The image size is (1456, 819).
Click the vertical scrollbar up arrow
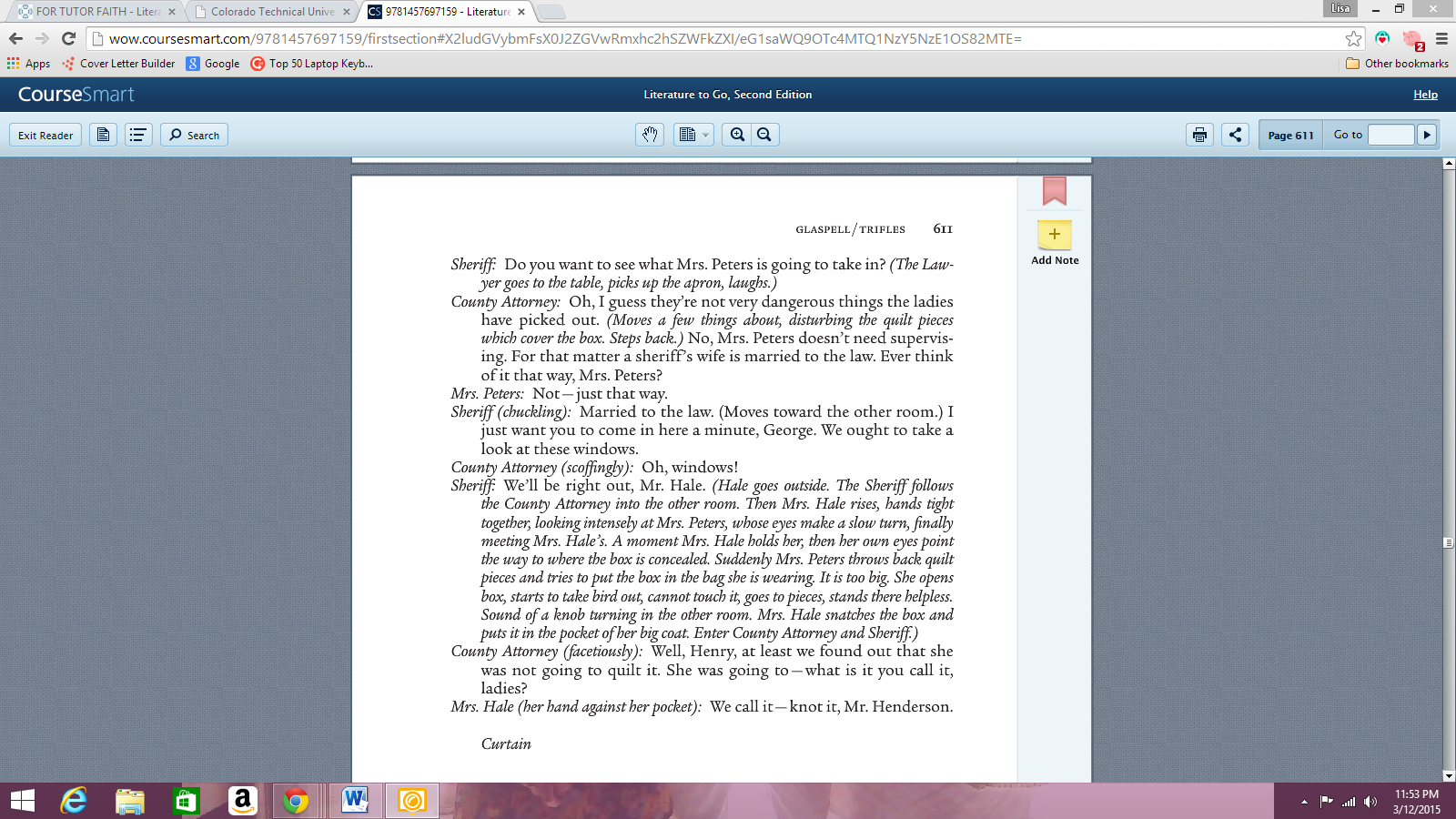(1449, 164)
